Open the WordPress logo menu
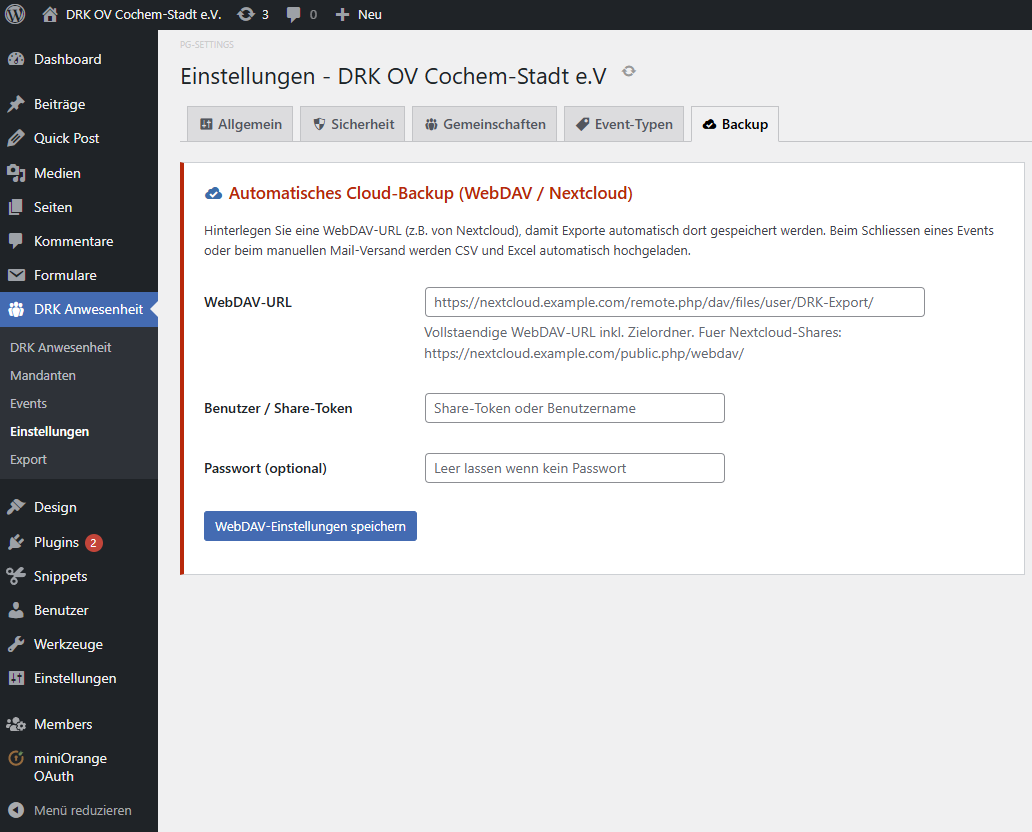1032x832 pixels. click(x=15, y=14)
